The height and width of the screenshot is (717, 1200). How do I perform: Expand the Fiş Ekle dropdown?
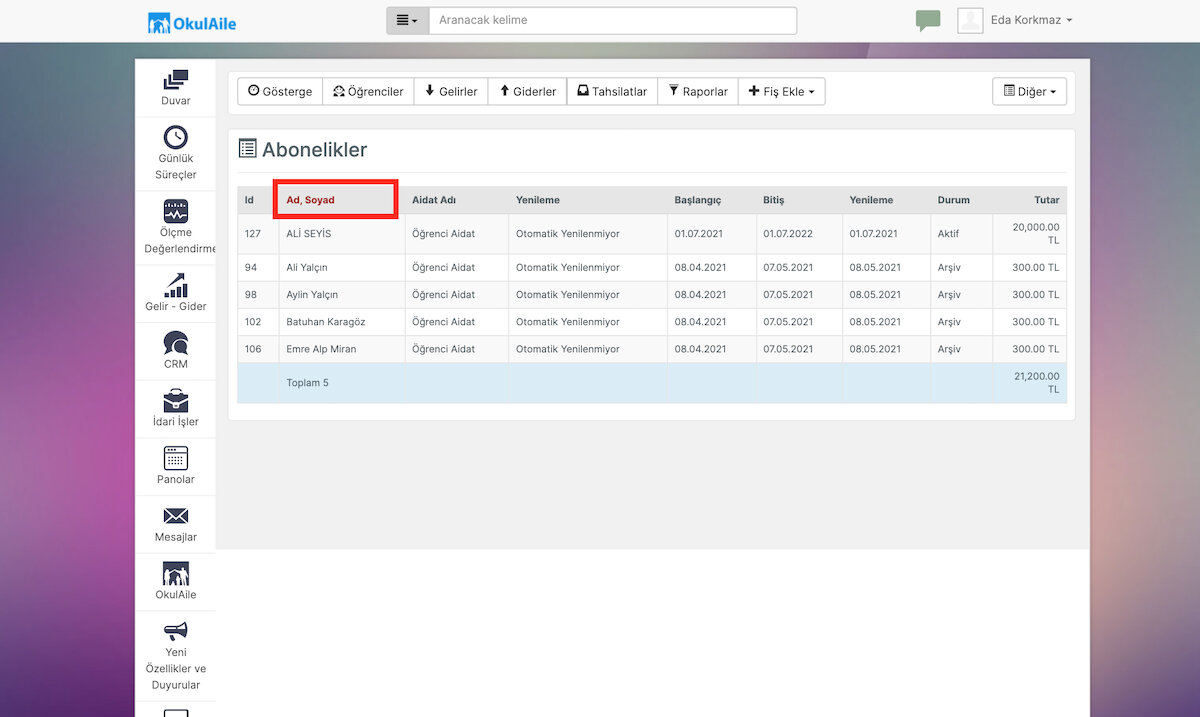(781, 91)
